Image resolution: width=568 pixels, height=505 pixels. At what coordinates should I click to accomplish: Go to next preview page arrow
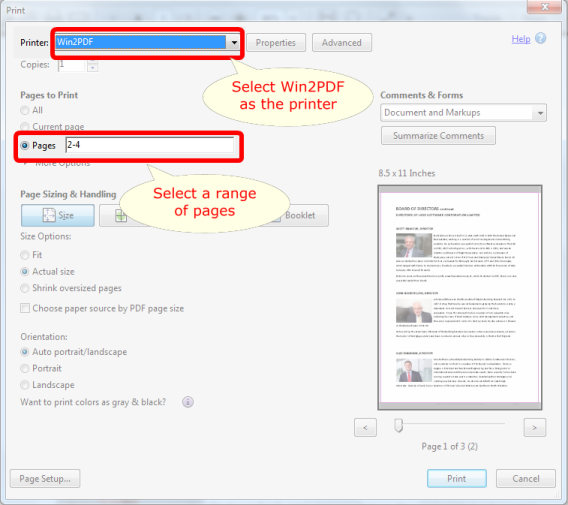click(535, 427)
